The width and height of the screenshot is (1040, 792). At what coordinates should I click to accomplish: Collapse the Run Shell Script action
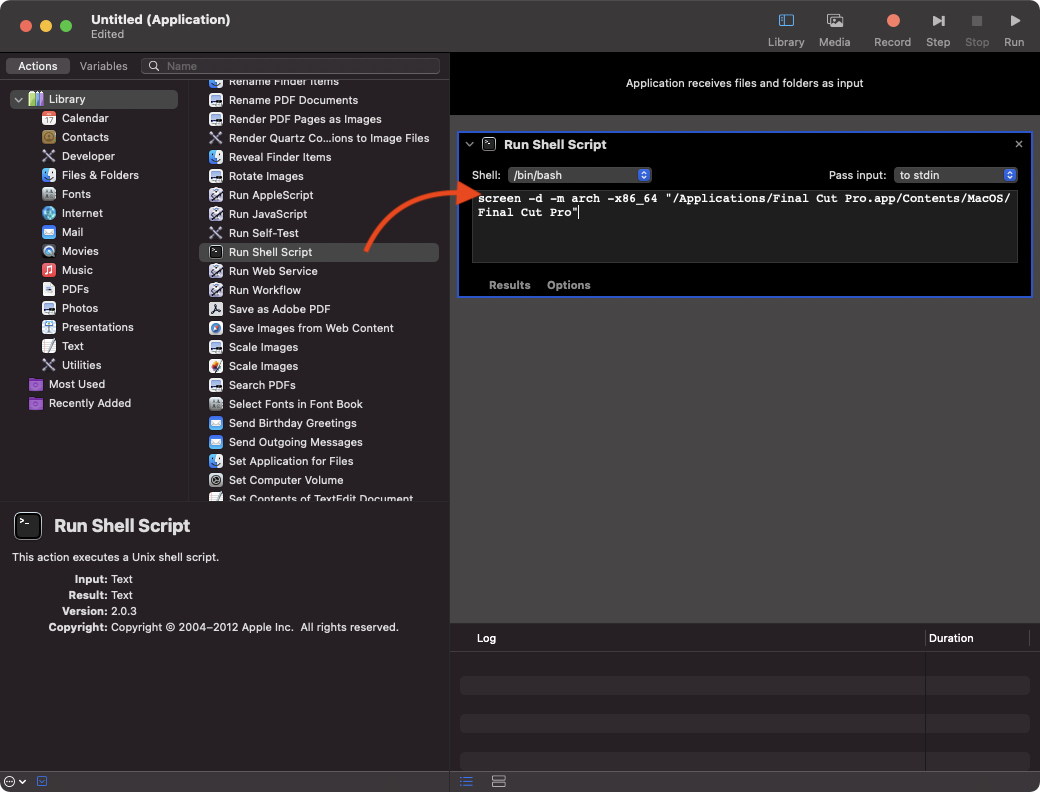(x=470, y=144)
